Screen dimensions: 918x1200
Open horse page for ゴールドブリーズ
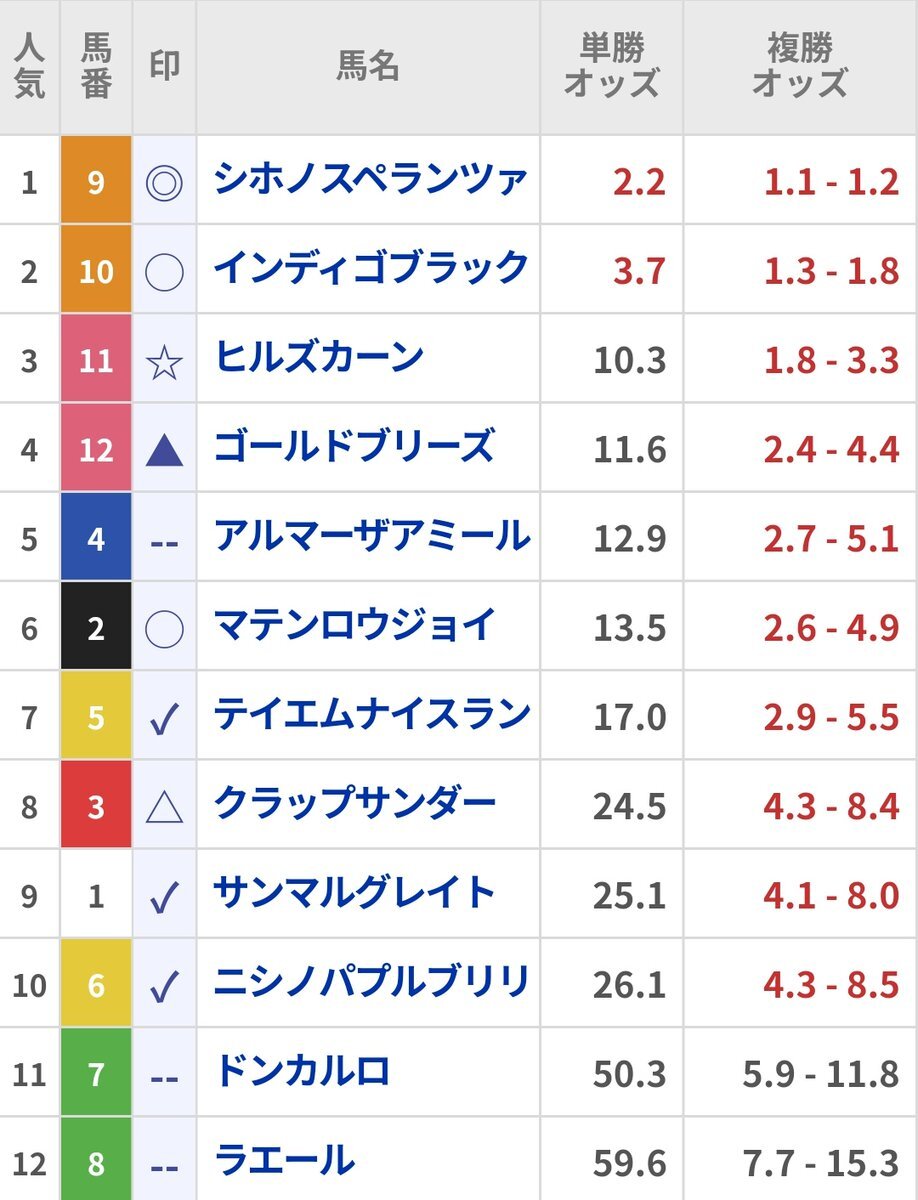[x=355, y=446]
